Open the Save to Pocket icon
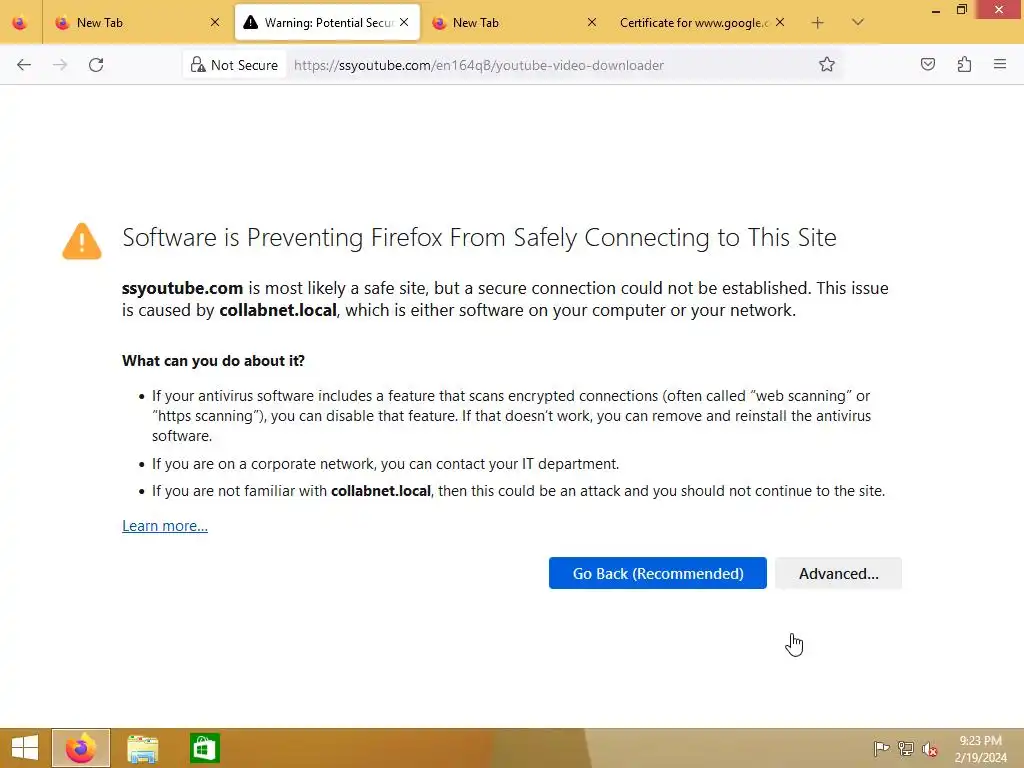Image resolution: width=1024 pixels, height=768 pixels. [928, 65]
